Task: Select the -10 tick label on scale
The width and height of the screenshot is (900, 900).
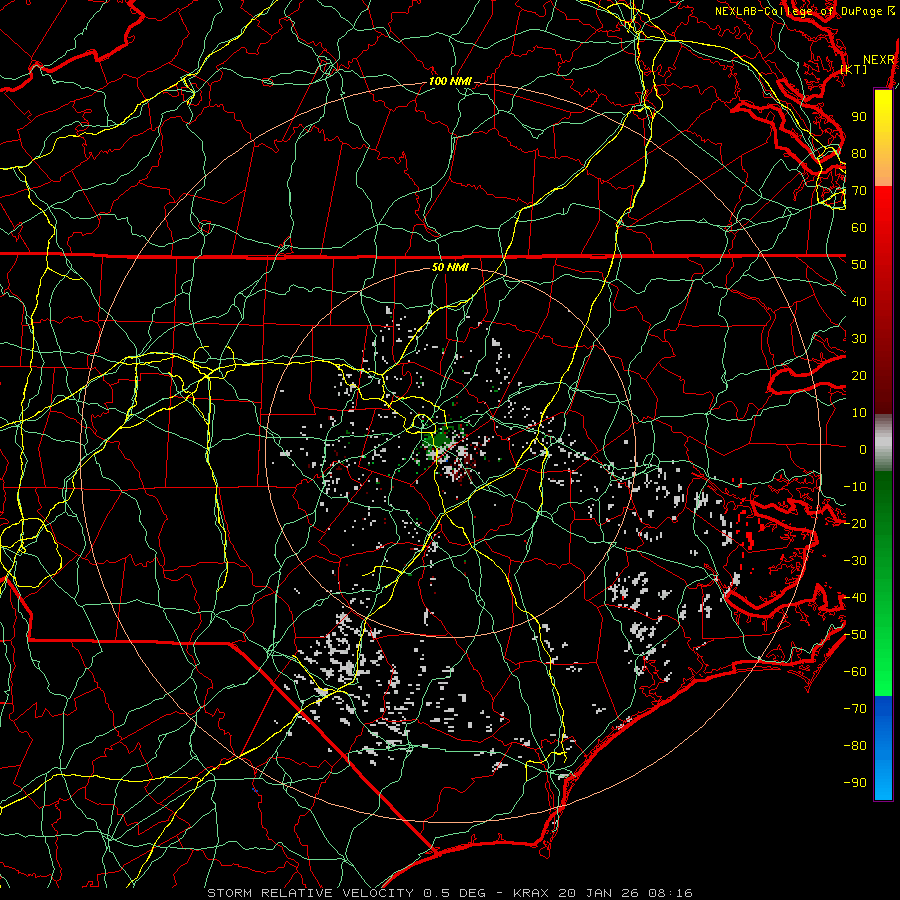Action: click(x=855, y=487)
